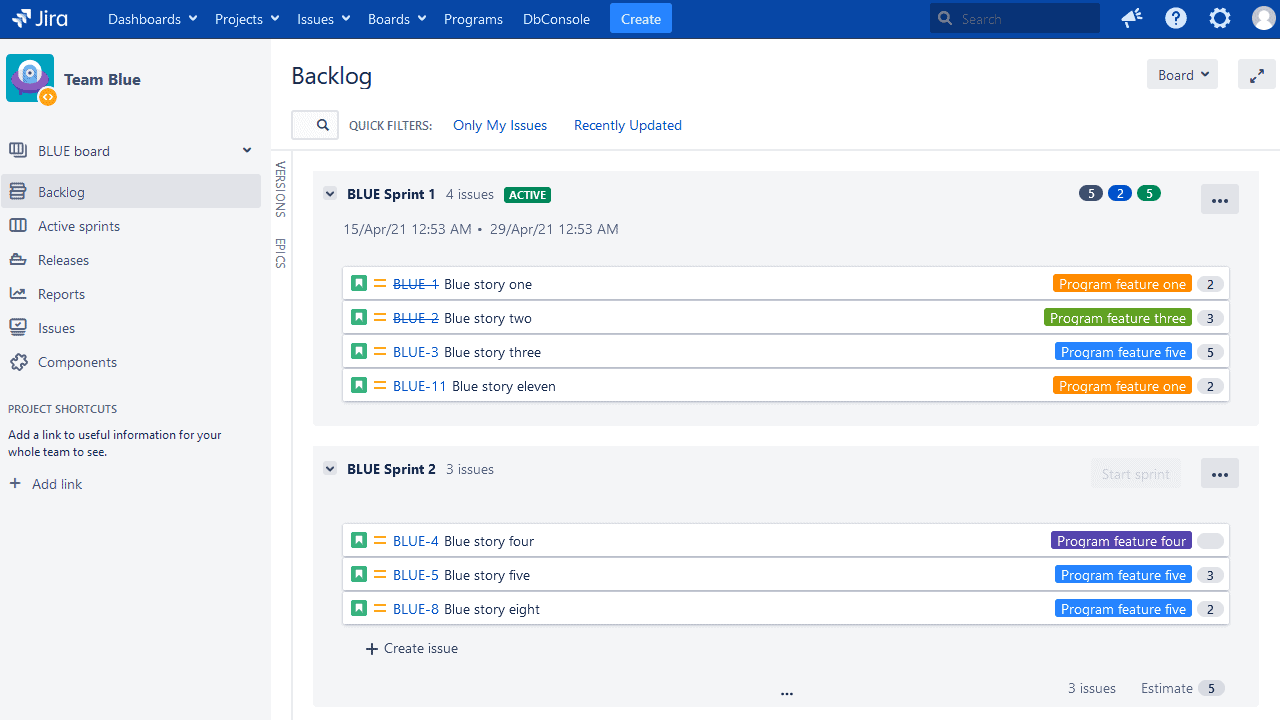1280x720 pixels.
Task: Open the Jira settings gear
Action: point(1219,18)
